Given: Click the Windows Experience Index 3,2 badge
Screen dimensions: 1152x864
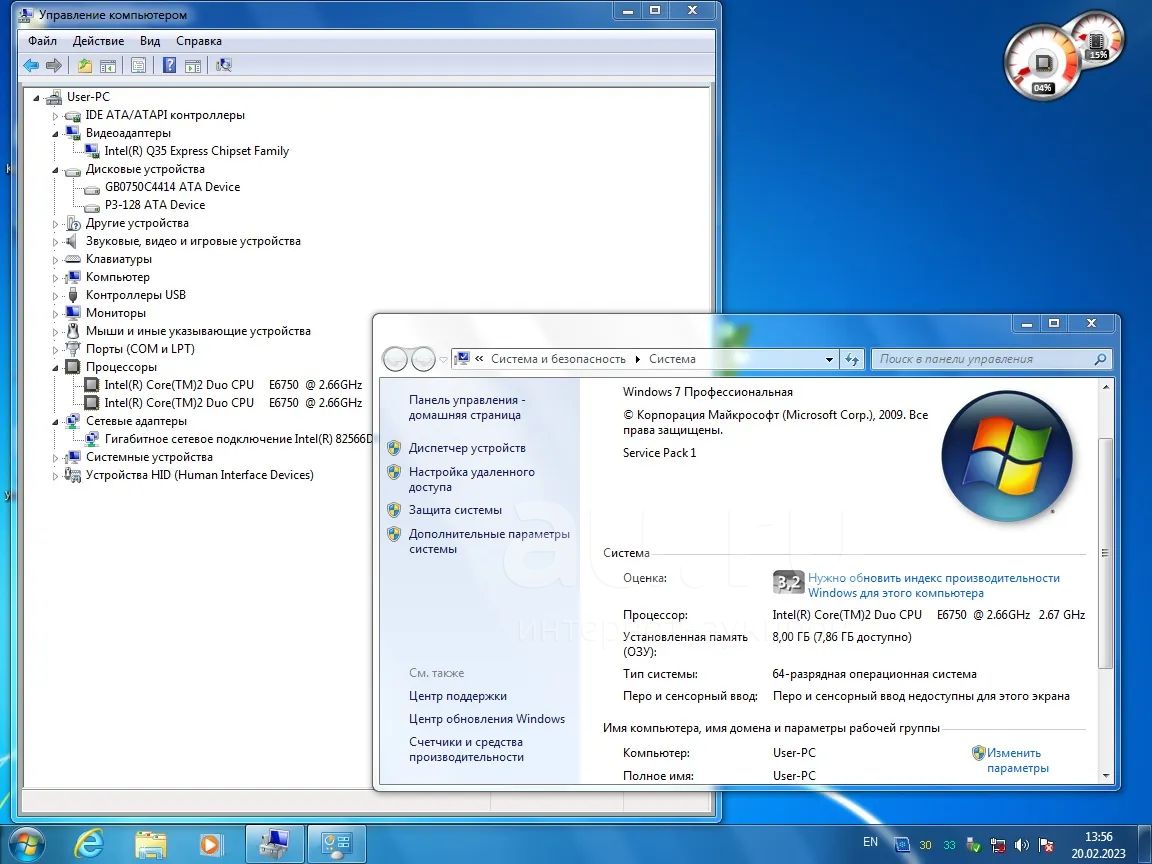Looking at the screenshot, I should [788, 583].
